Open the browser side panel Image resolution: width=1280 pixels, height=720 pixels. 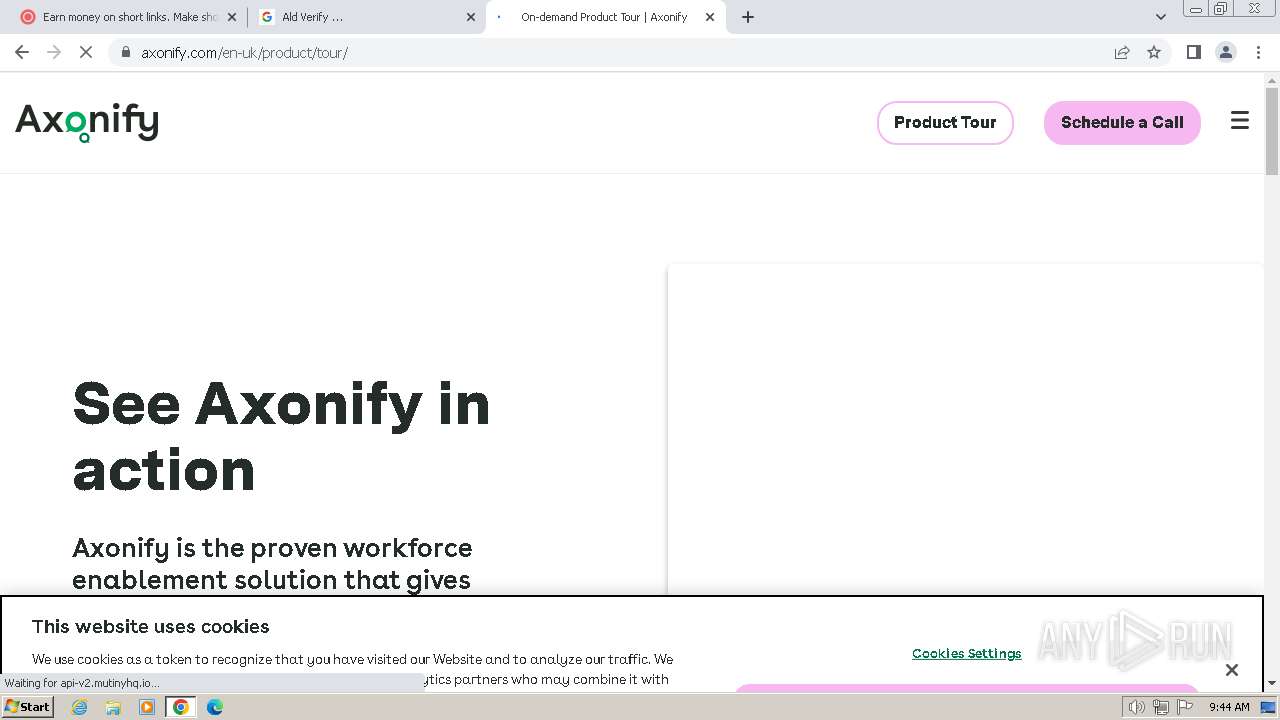pos(1194,52)
